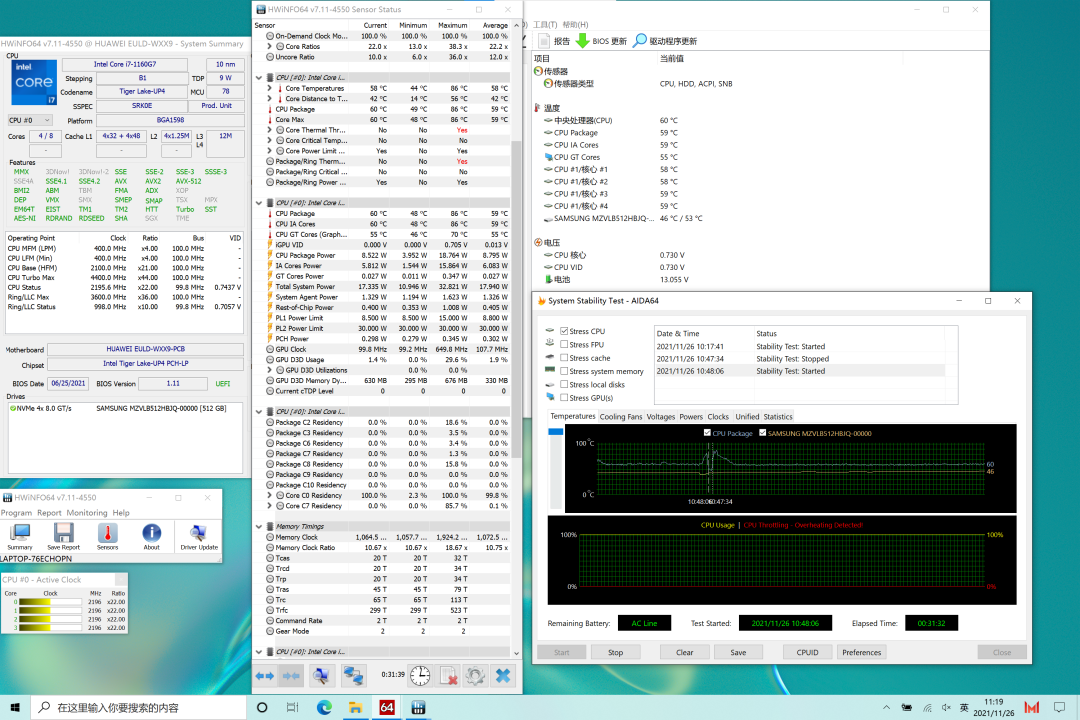Enable the Stress FPU checkbox
Image resolution: width=1080 pixels, height=720 pixels.
[x=564, y=344]
